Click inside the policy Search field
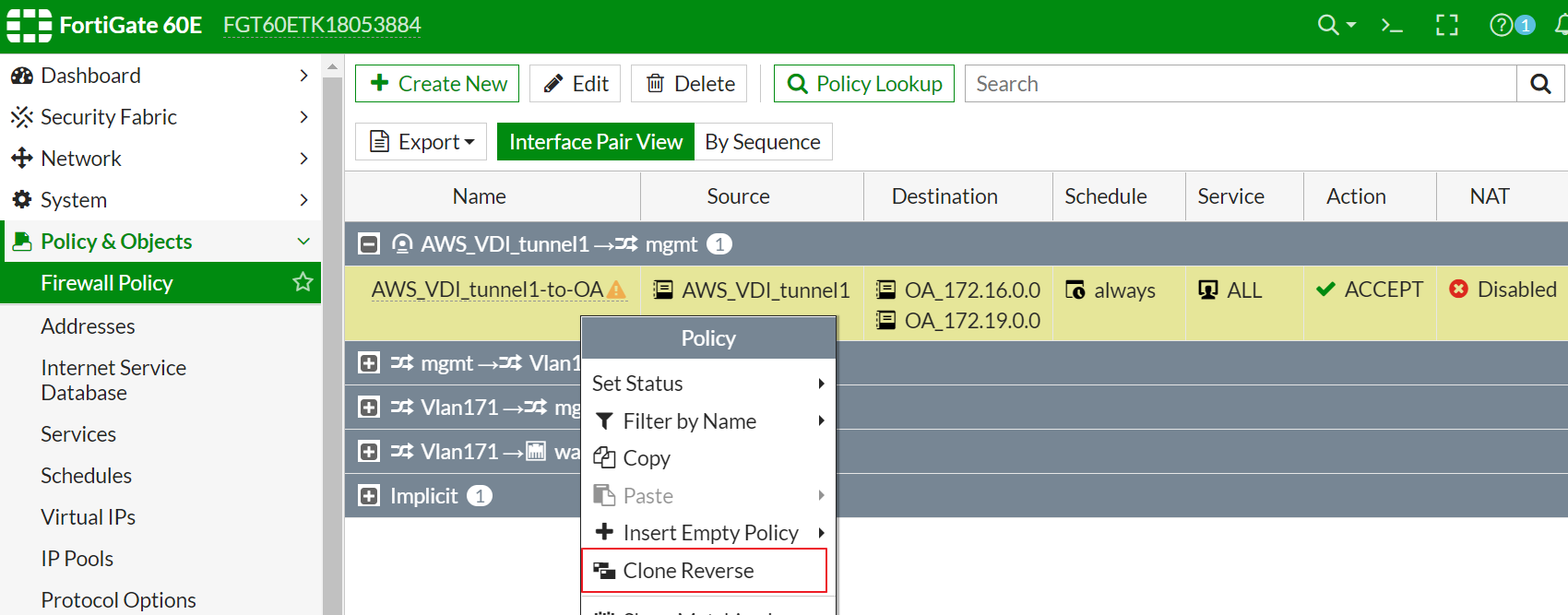The height and width of the screenshot is (615, 1568). (x=1241, y=84)
